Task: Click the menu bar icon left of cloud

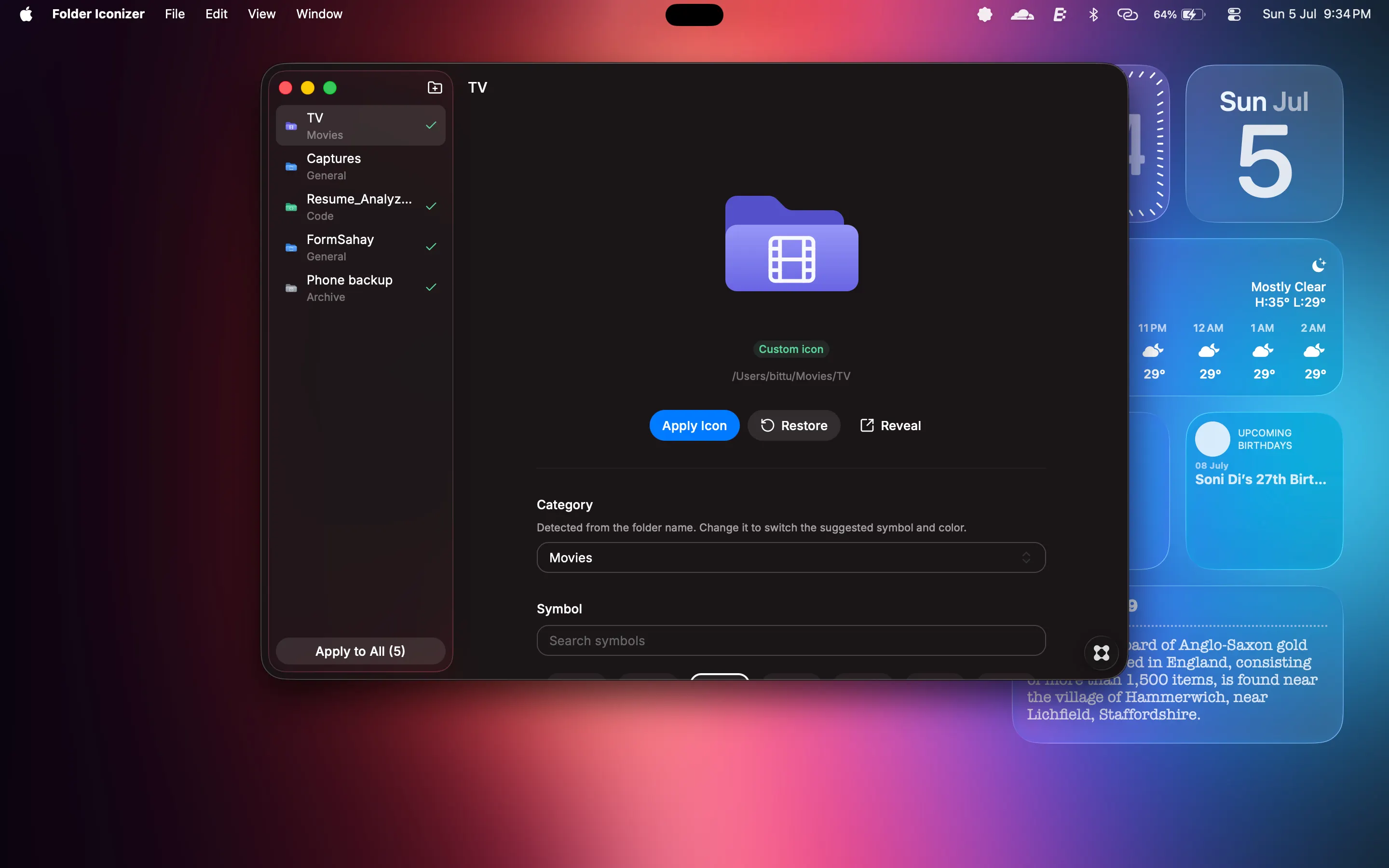Action: [x=985, y=14]
